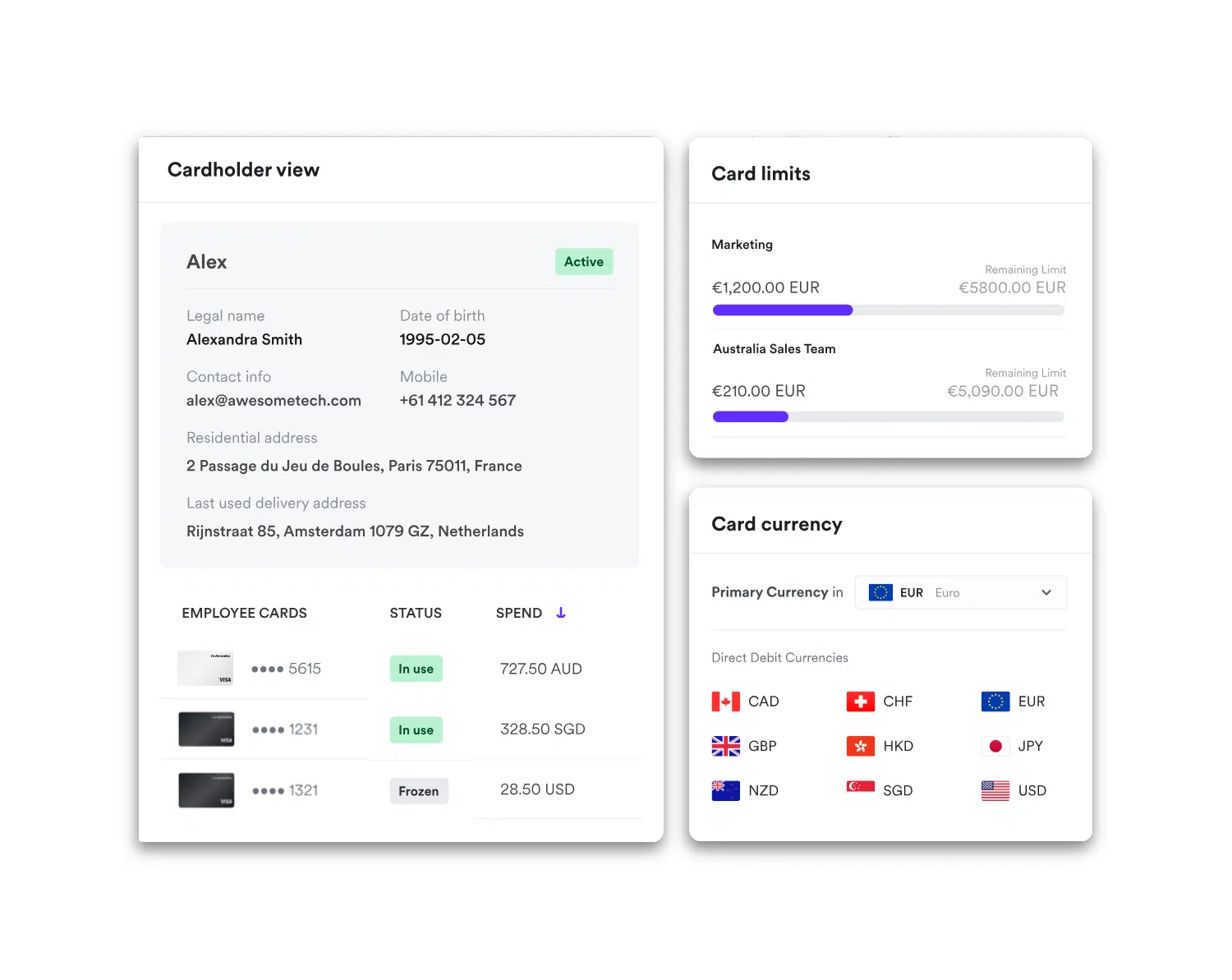This screenshot has width=1232, height=980.
Task: Select the Japan flag icon for JPY
Action: click(995, 746)
